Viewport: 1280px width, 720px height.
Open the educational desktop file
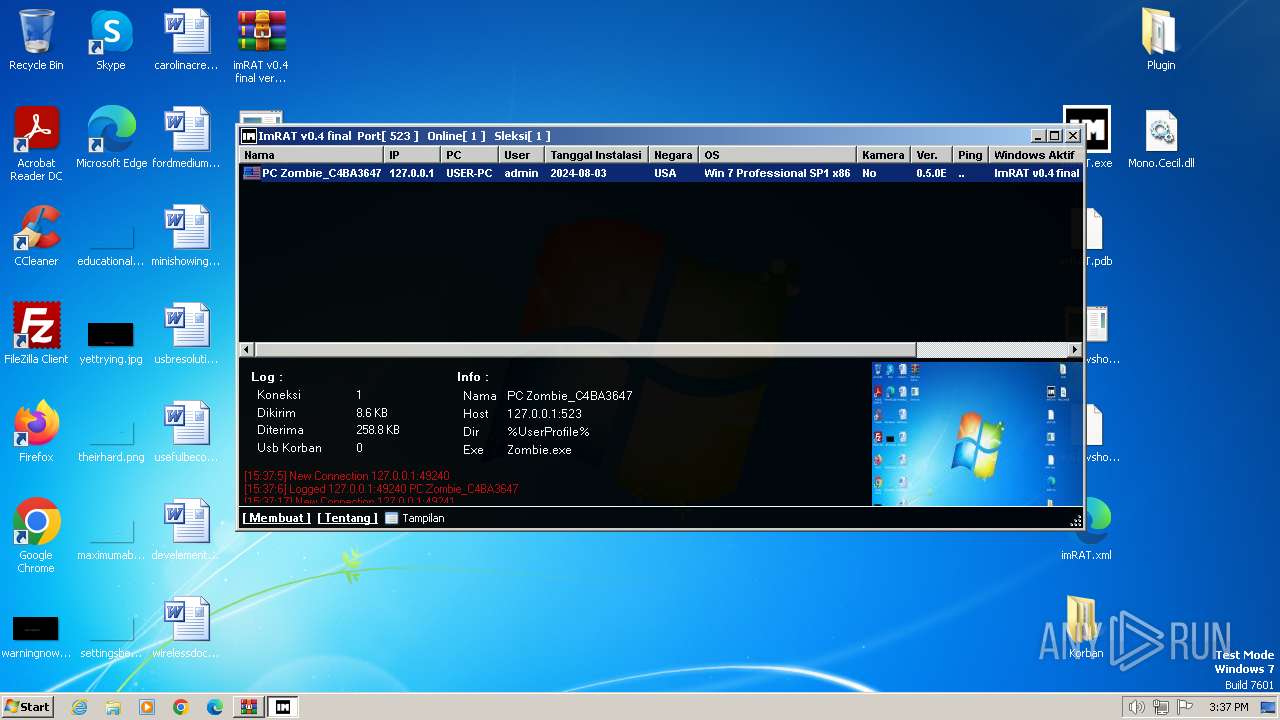(x=111, y=245)
